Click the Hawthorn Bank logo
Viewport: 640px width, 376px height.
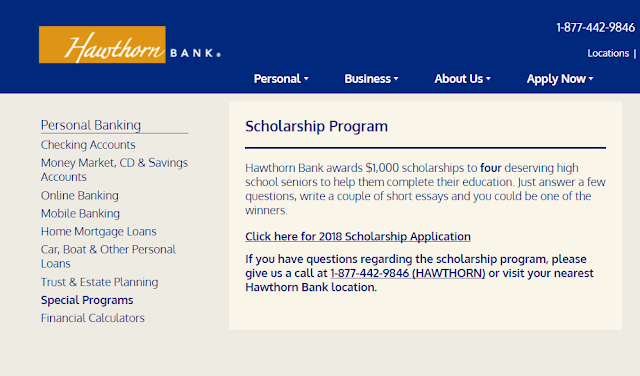coord(130,44)
